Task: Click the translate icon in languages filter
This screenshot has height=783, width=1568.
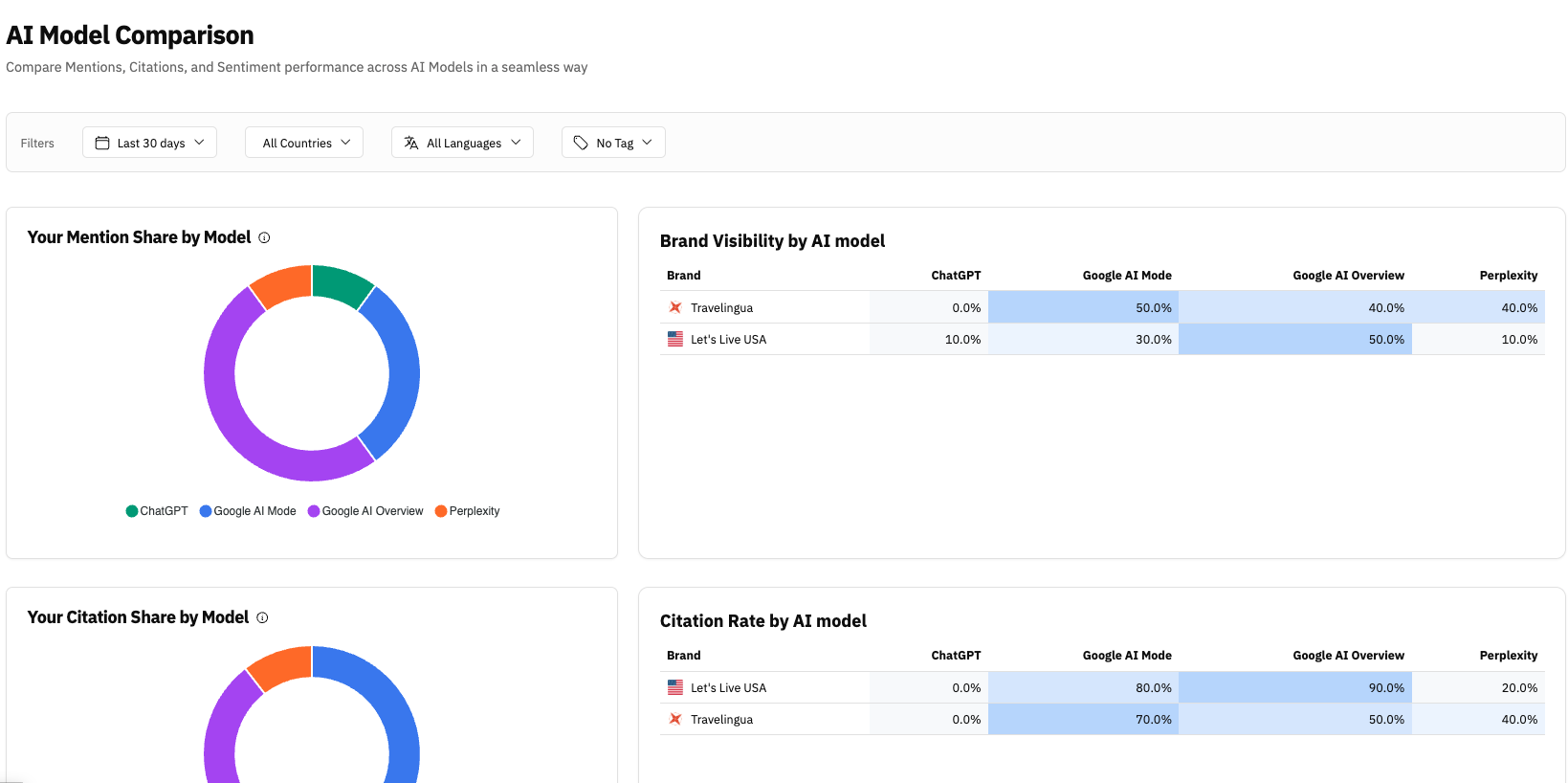Action: click(411, 143)
